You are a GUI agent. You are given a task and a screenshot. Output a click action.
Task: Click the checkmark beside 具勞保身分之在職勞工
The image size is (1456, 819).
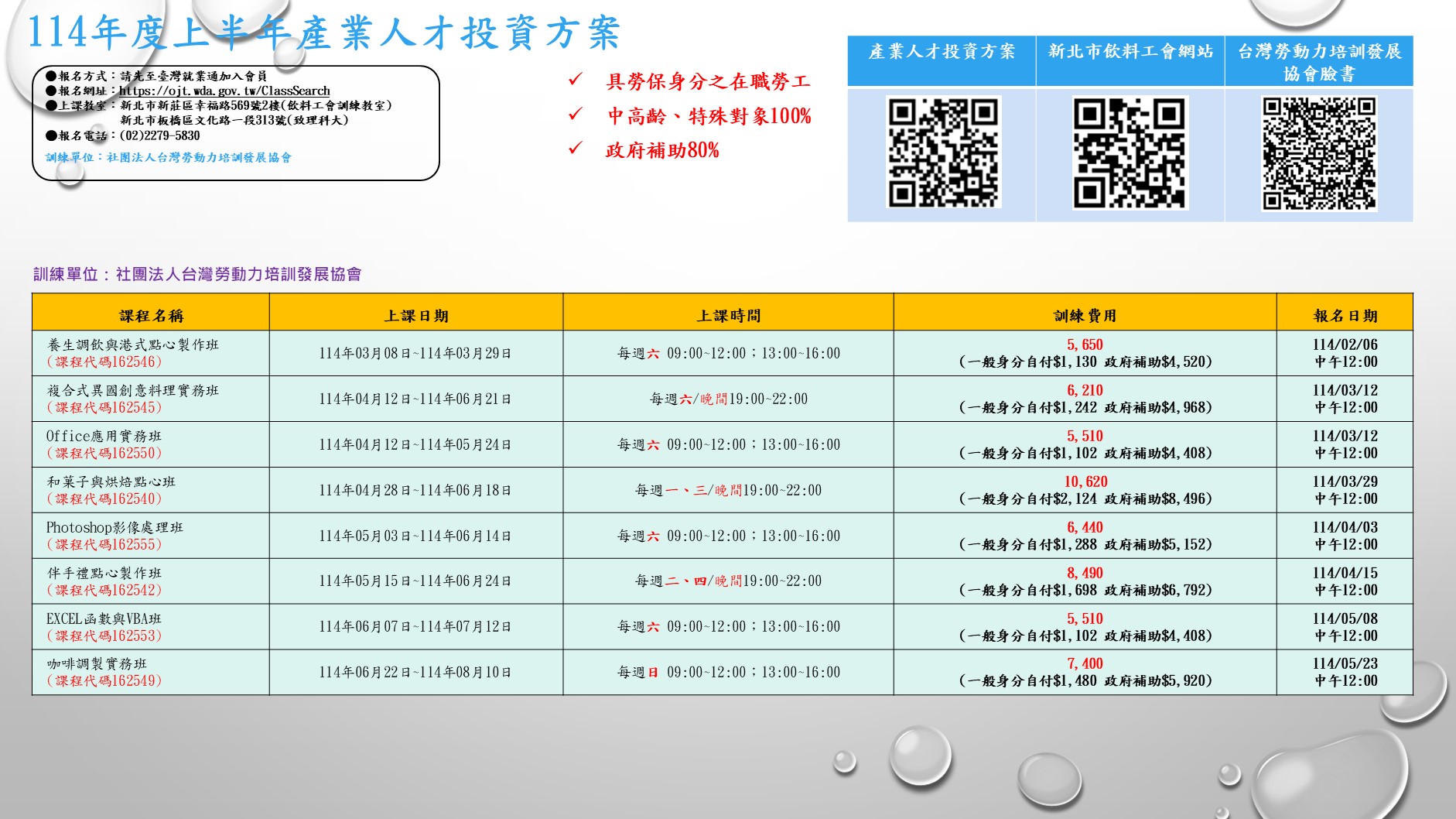(576, 80)
